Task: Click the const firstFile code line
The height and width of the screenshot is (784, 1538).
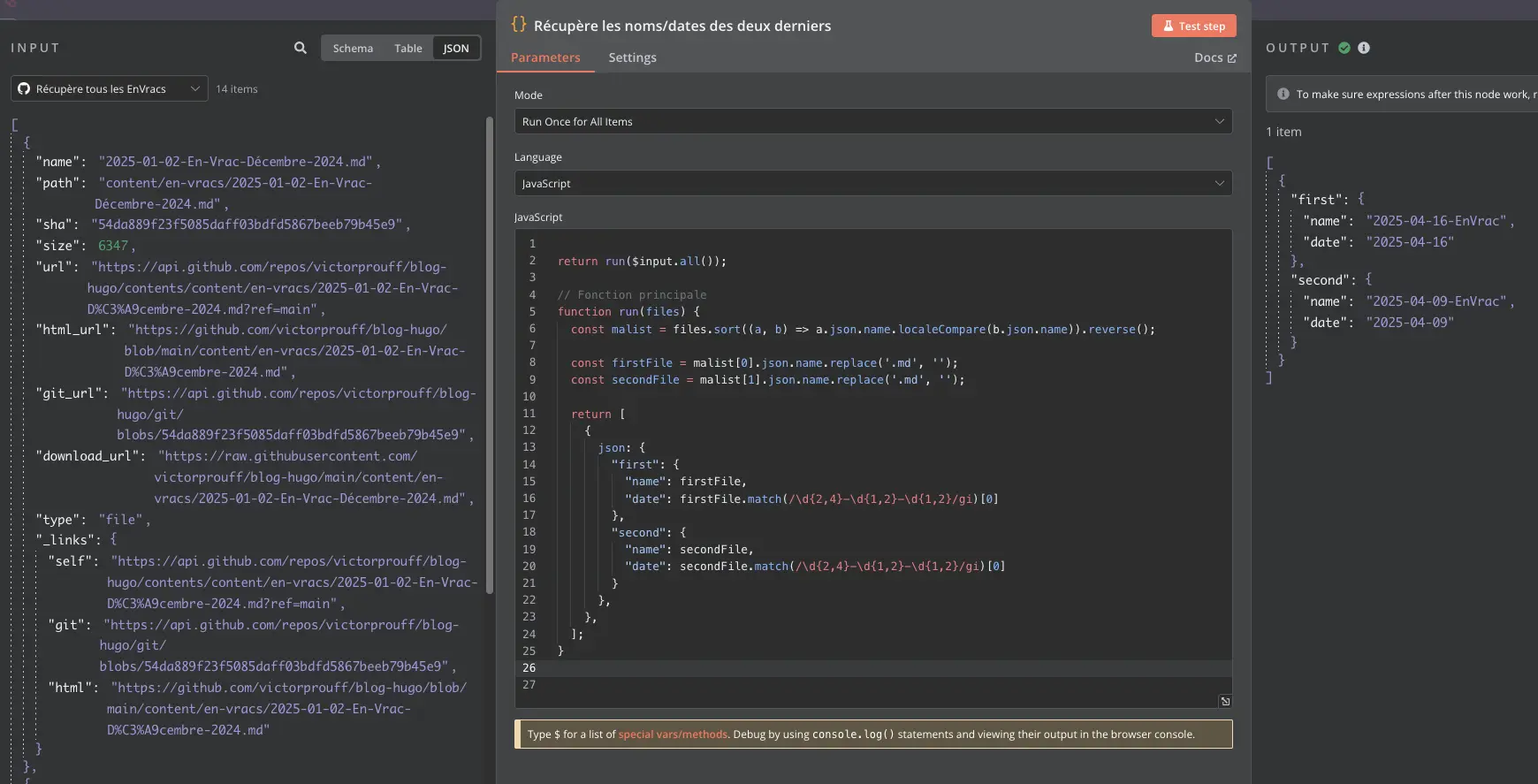Action: [765, 363]
